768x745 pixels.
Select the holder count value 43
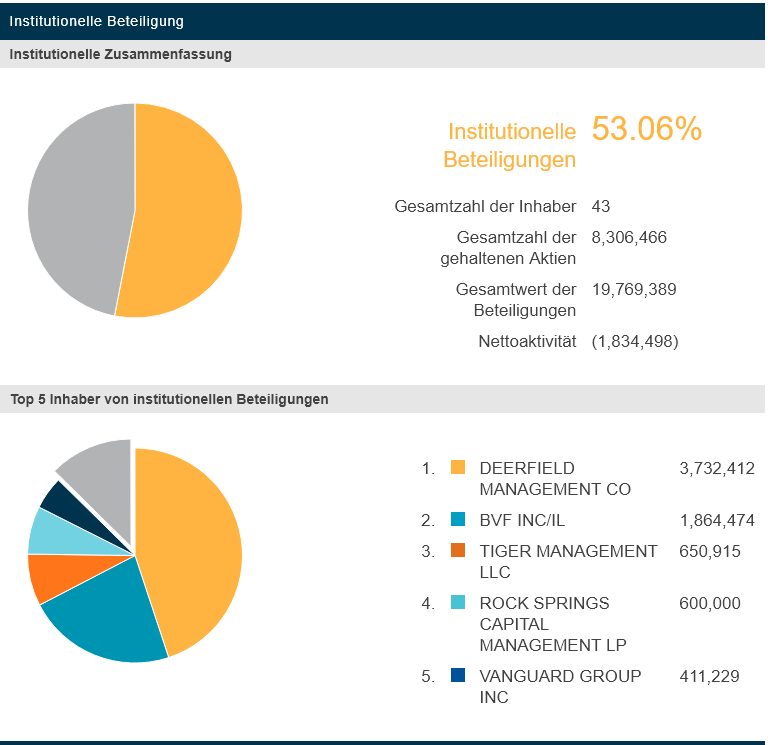click(600, 206)
